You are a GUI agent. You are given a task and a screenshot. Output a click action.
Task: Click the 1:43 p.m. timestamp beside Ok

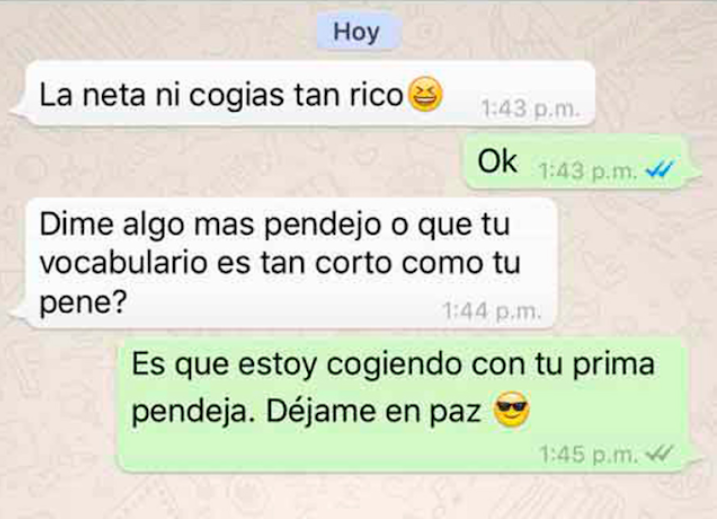coord(587,171)
